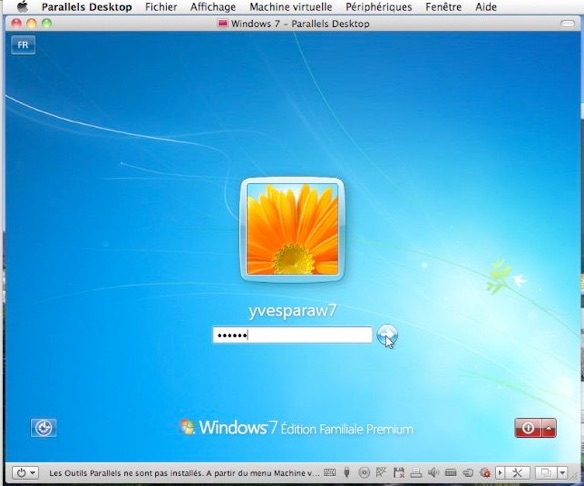Open the power button dropdown arrow
This screenshot has width=584, height=486.
(33, 473)
